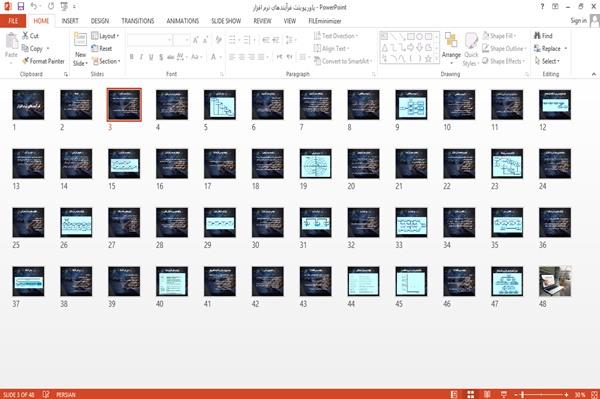Open the Align Text dropdown
The height and width of the screenshot is (399, 600).
(331, 49)
